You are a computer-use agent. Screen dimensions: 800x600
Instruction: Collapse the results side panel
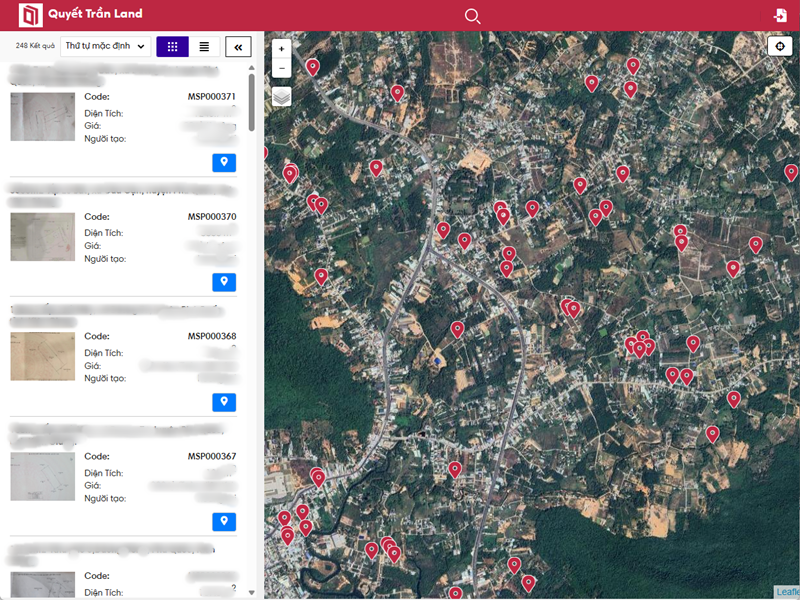click(x=238, y=46)
